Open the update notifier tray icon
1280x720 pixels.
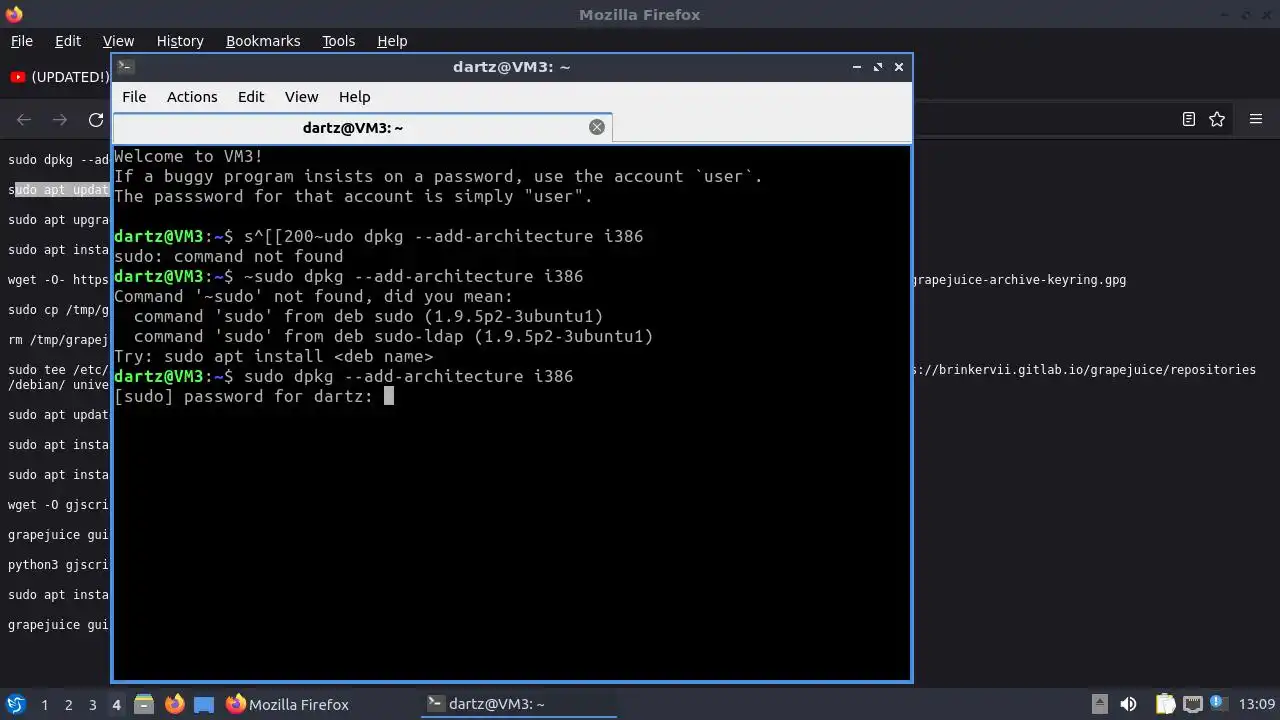(x=1218, y=703)
